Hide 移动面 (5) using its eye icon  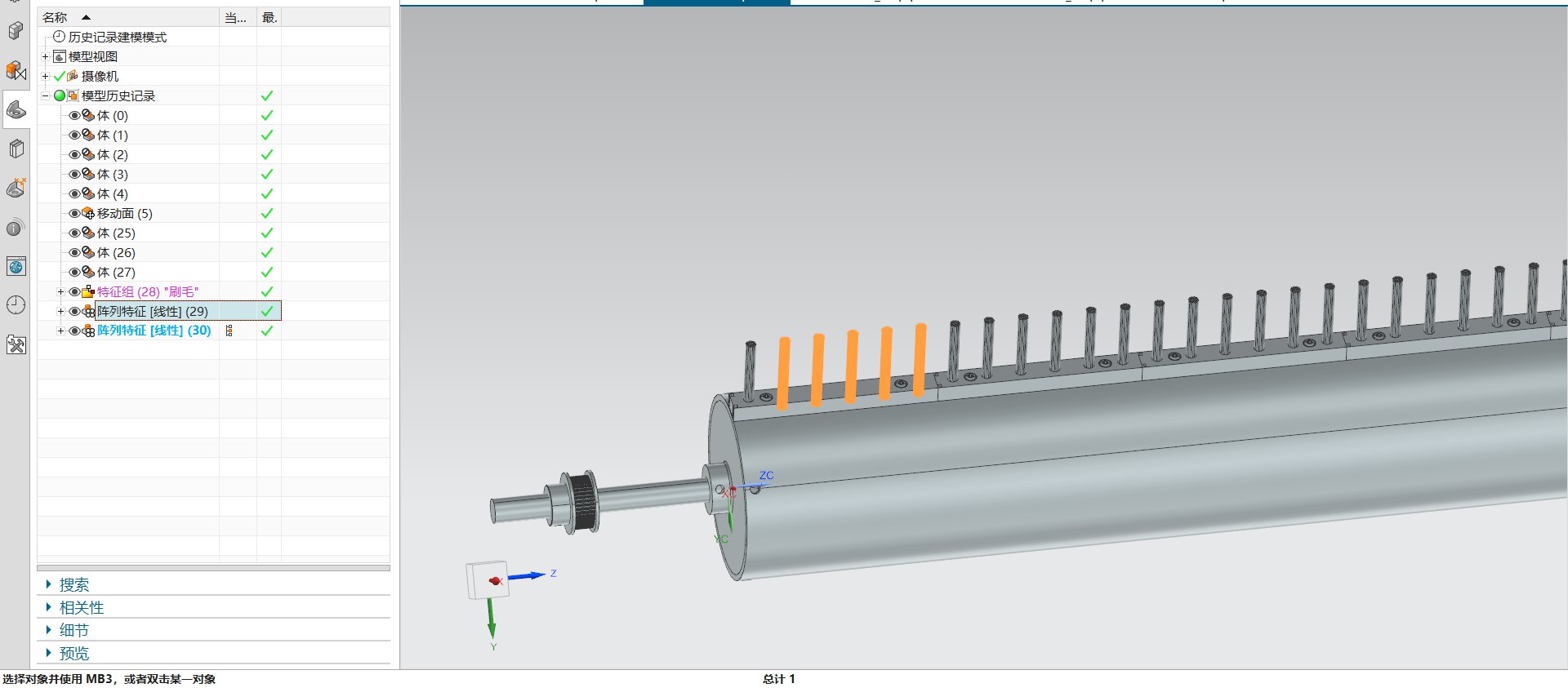74,214
